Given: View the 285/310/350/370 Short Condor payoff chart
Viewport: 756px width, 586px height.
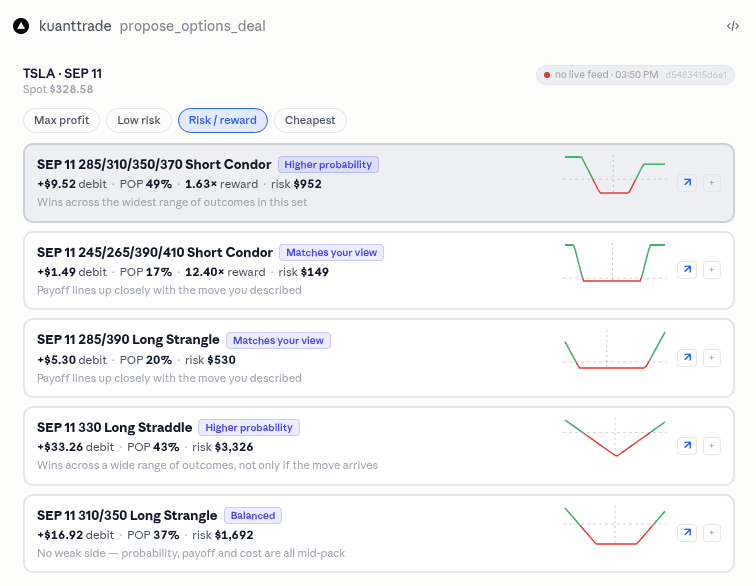Looking at the screenshot, I should click(615, 175).
